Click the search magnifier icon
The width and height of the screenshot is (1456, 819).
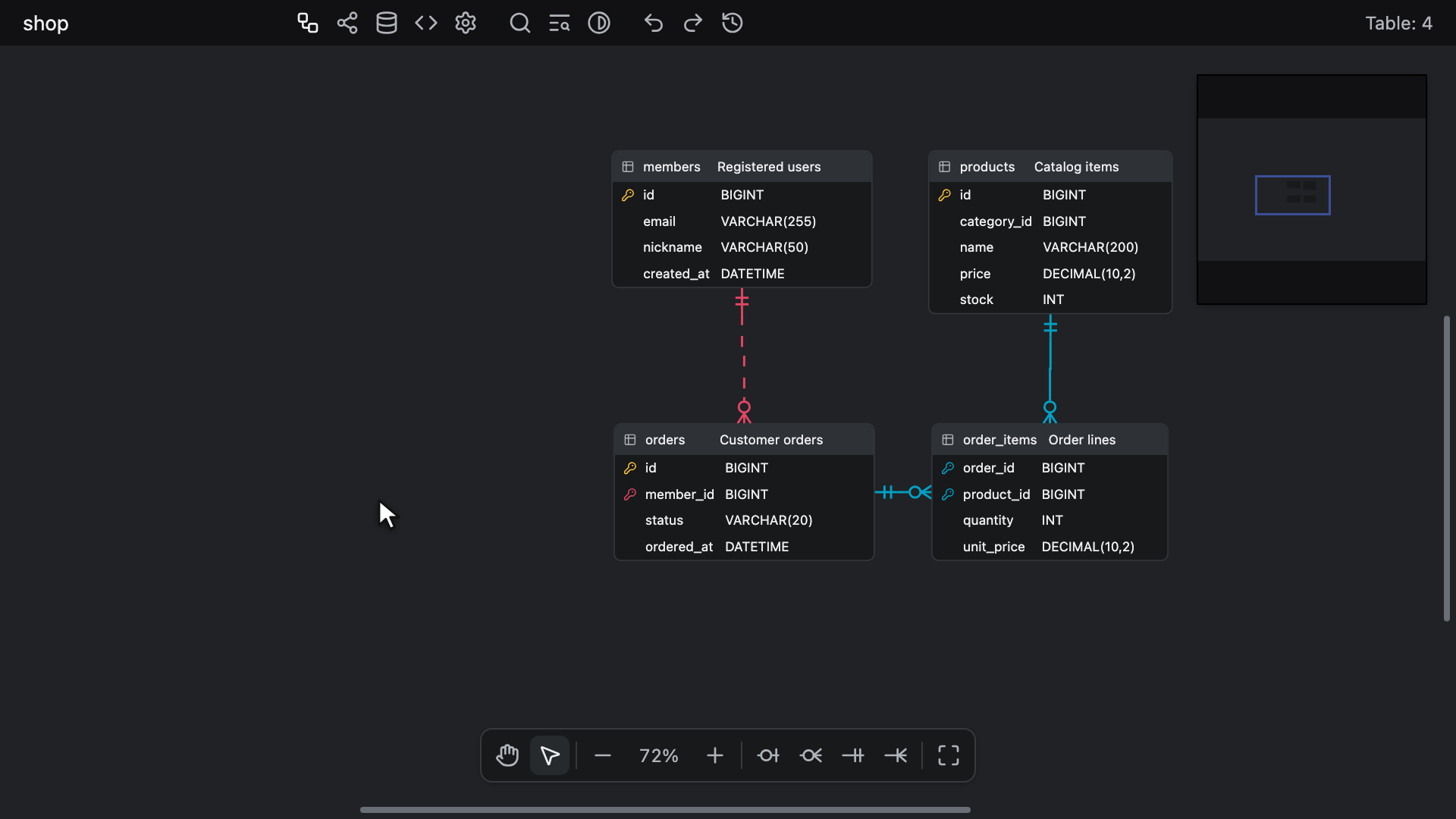pos(520,23)
